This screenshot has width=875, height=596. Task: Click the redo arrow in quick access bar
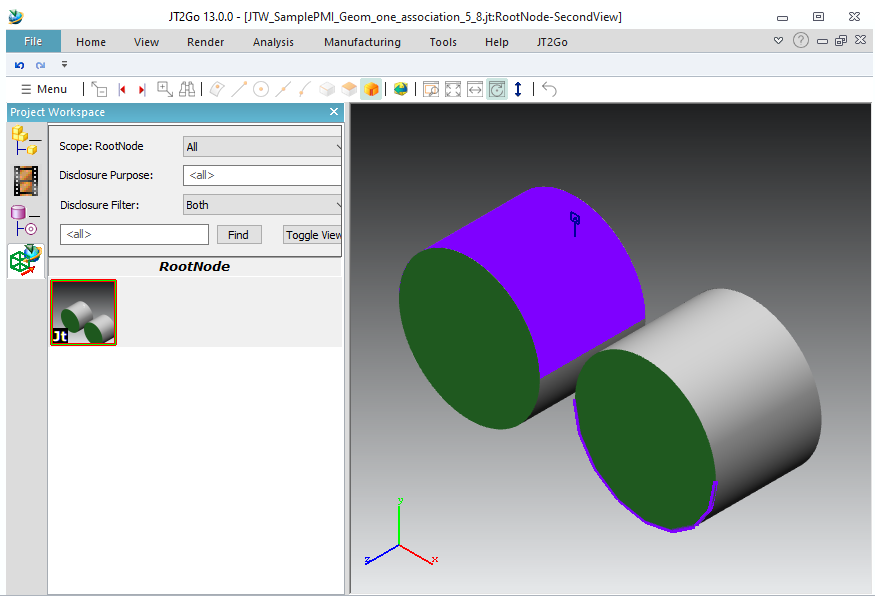point(40,65)
